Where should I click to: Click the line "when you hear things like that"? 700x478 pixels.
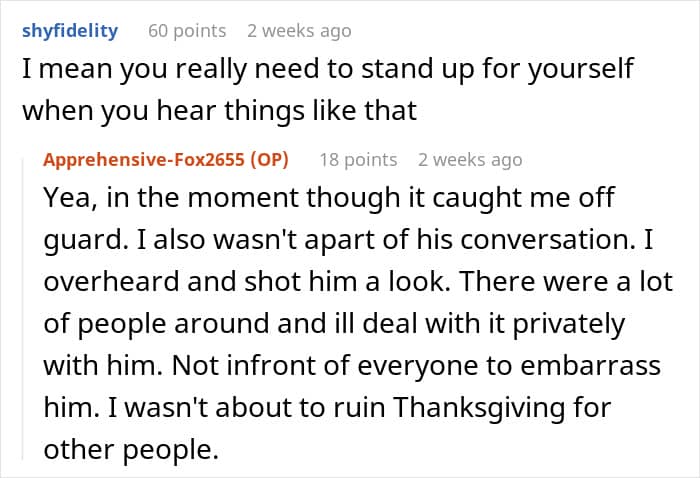[219, 111]
